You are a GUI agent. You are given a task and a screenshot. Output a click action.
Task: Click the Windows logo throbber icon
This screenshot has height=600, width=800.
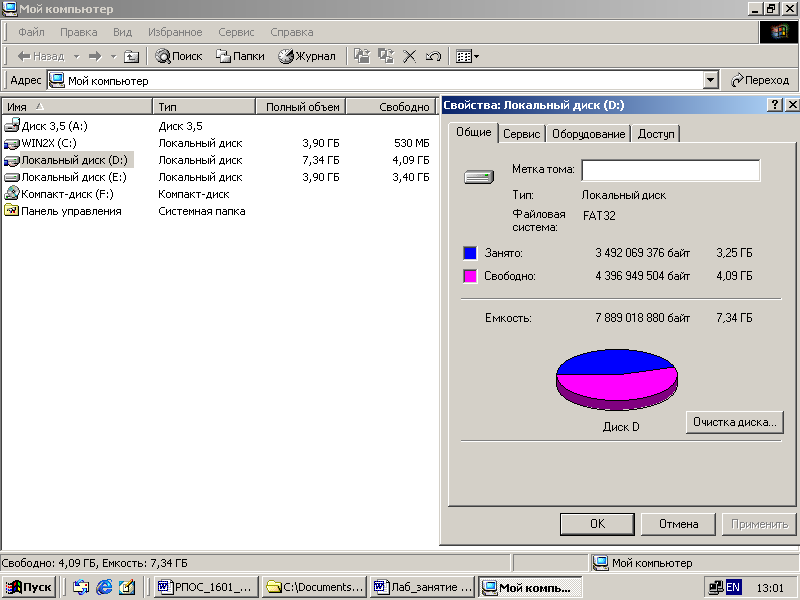tap(779, 32)
